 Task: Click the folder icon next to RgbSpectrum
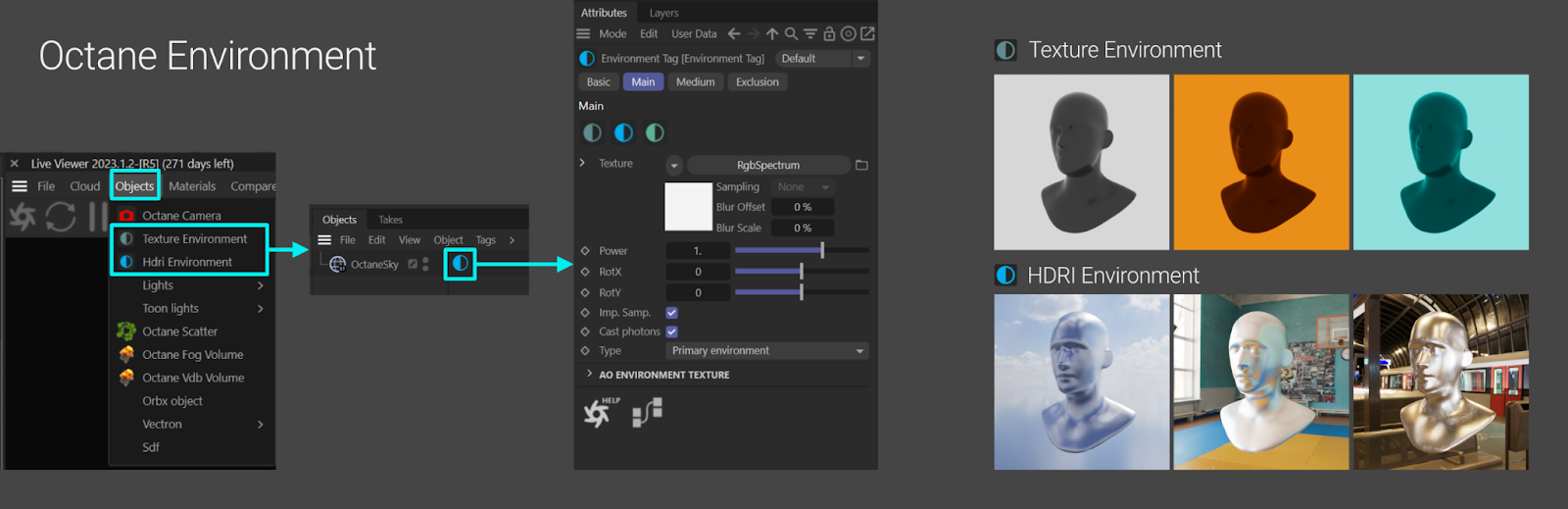[861, 165]
